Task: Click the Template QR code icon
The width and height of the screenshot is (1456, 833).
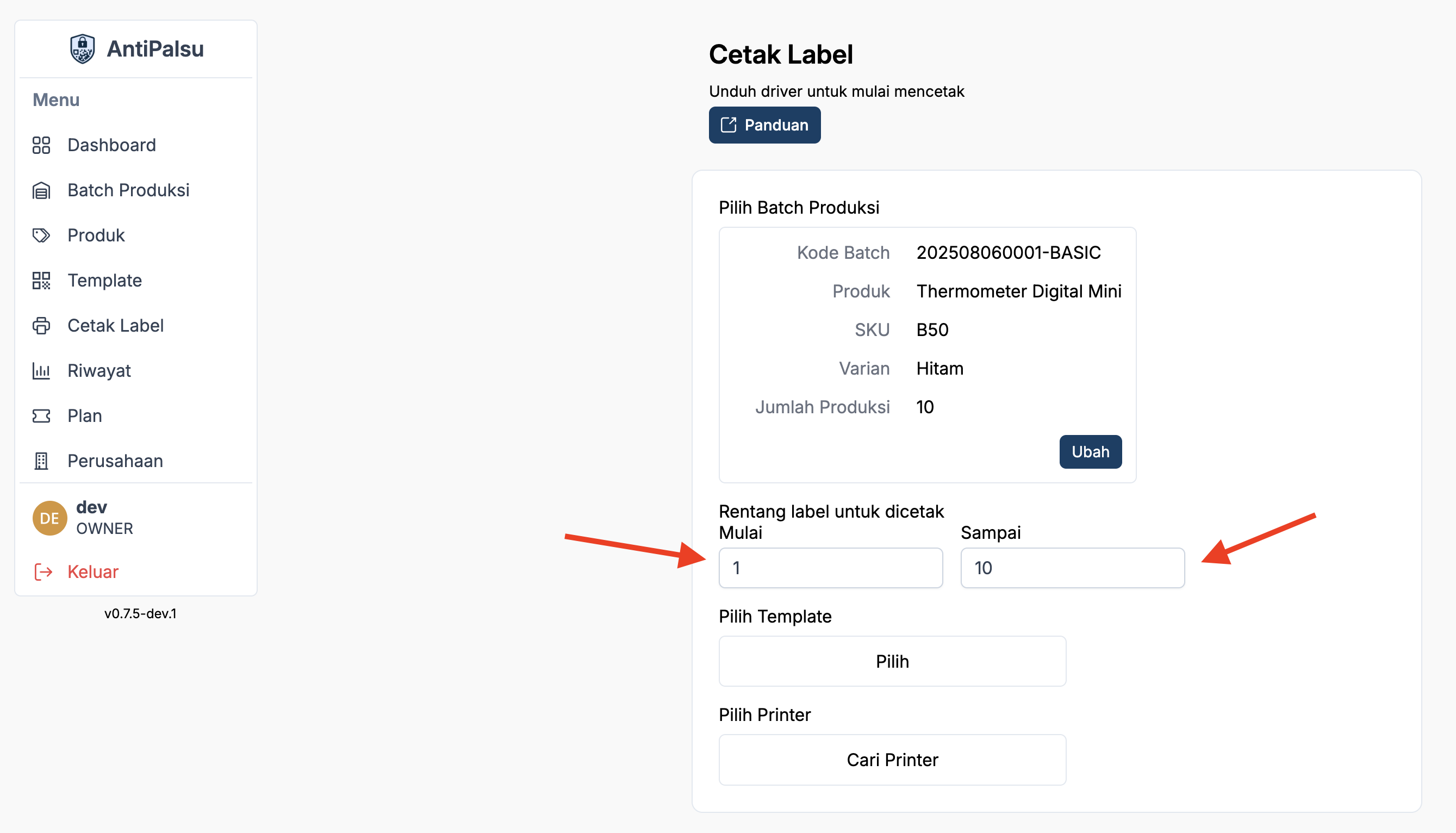Action: (x=41, y=281)
